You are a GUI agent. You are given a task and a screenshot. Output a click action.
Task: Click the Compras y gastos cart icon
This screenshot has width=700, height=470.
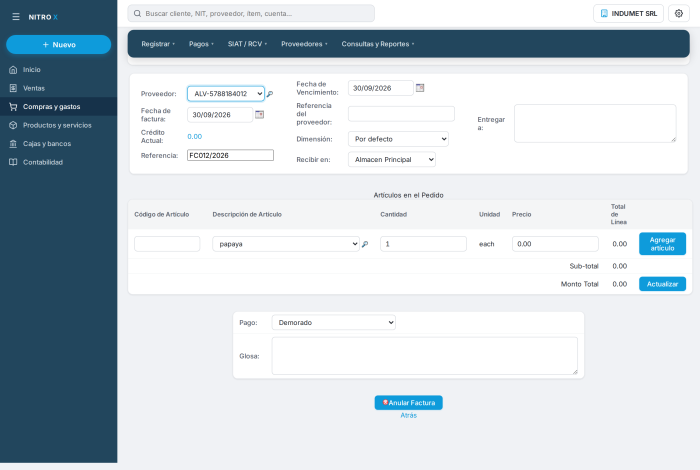(13, 107)
